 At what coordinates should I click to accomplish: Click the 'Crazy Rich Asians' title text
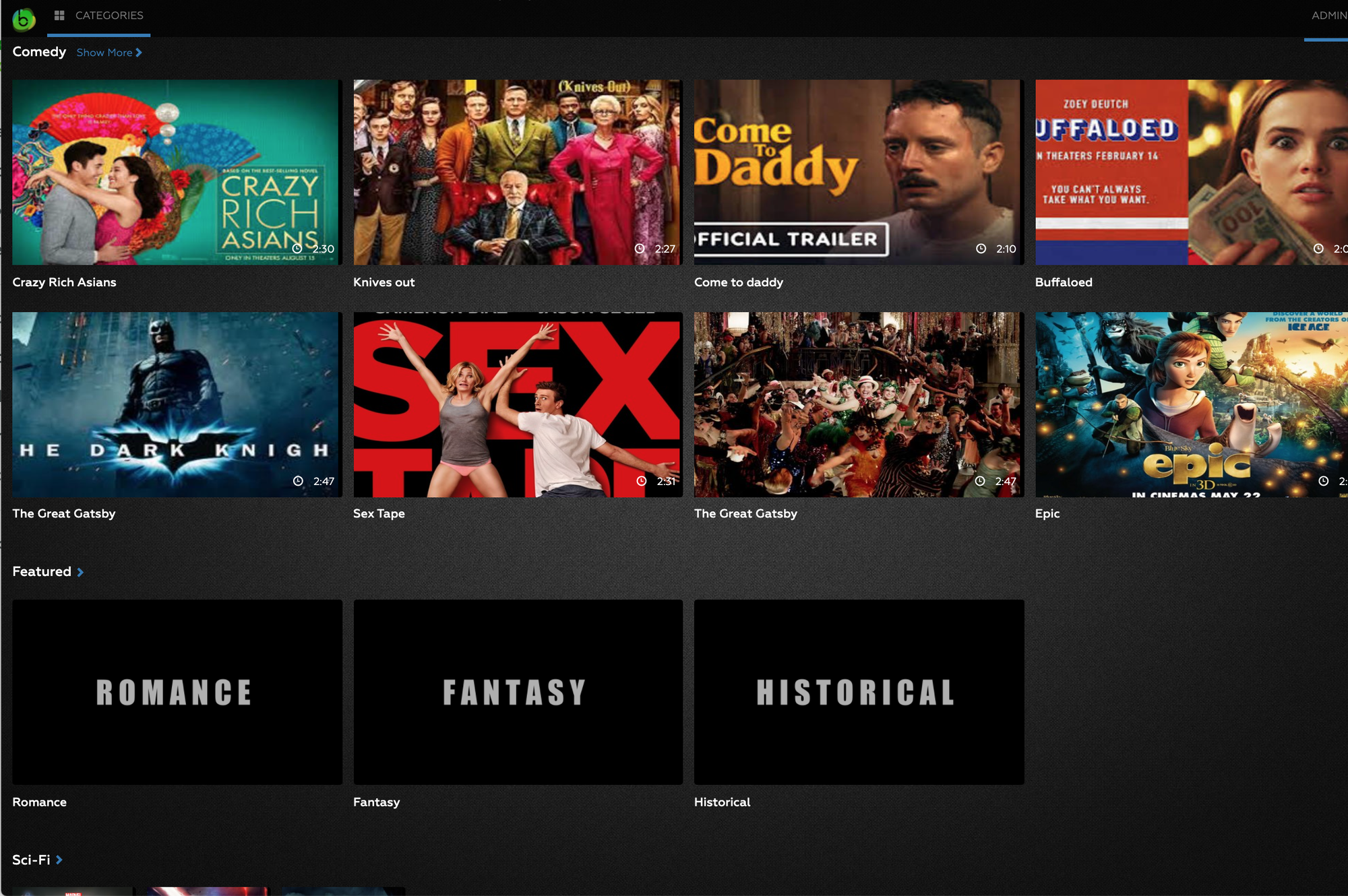pyautogui.click(x=64, y=282)
